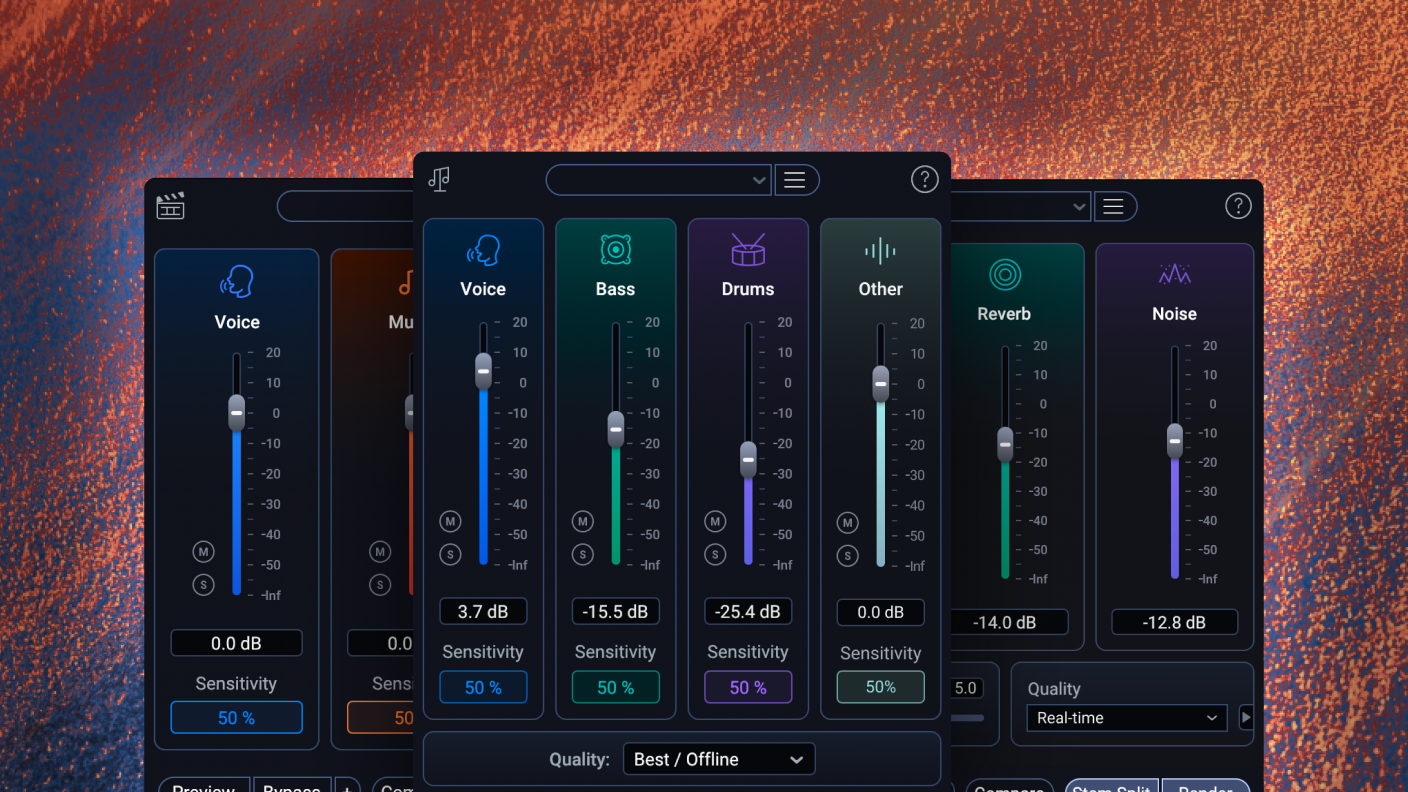Click the film clapperboard icon in left panel
Viewport: 1408px width, 792px height.
(x=171, y=206)
